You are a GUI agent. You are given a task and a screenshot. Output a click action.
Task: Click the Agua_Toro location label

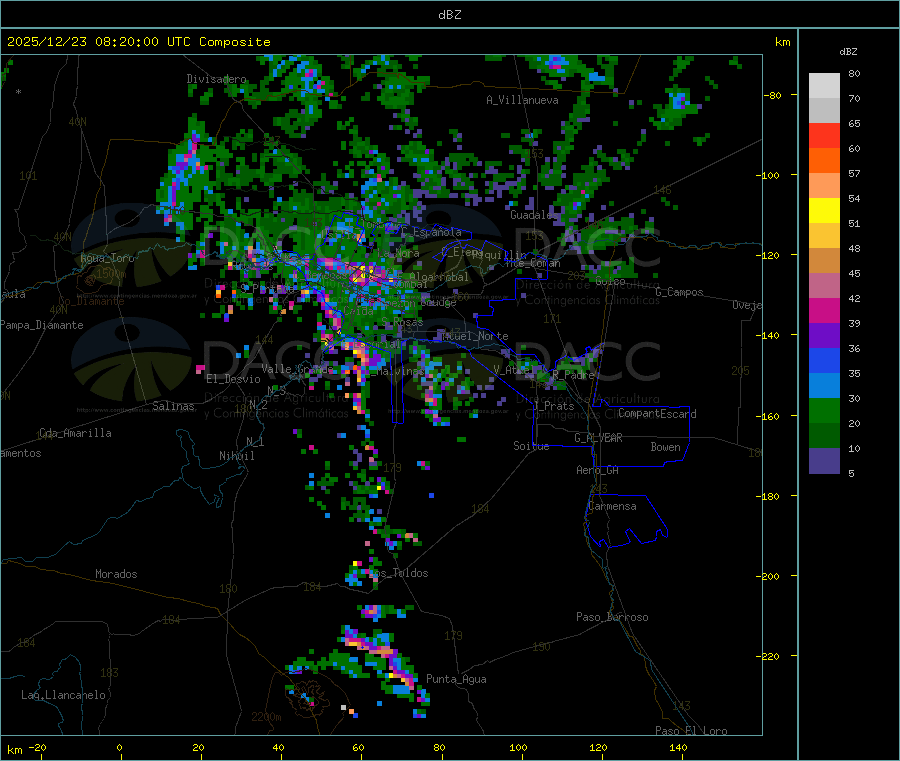tap(107, 258)
